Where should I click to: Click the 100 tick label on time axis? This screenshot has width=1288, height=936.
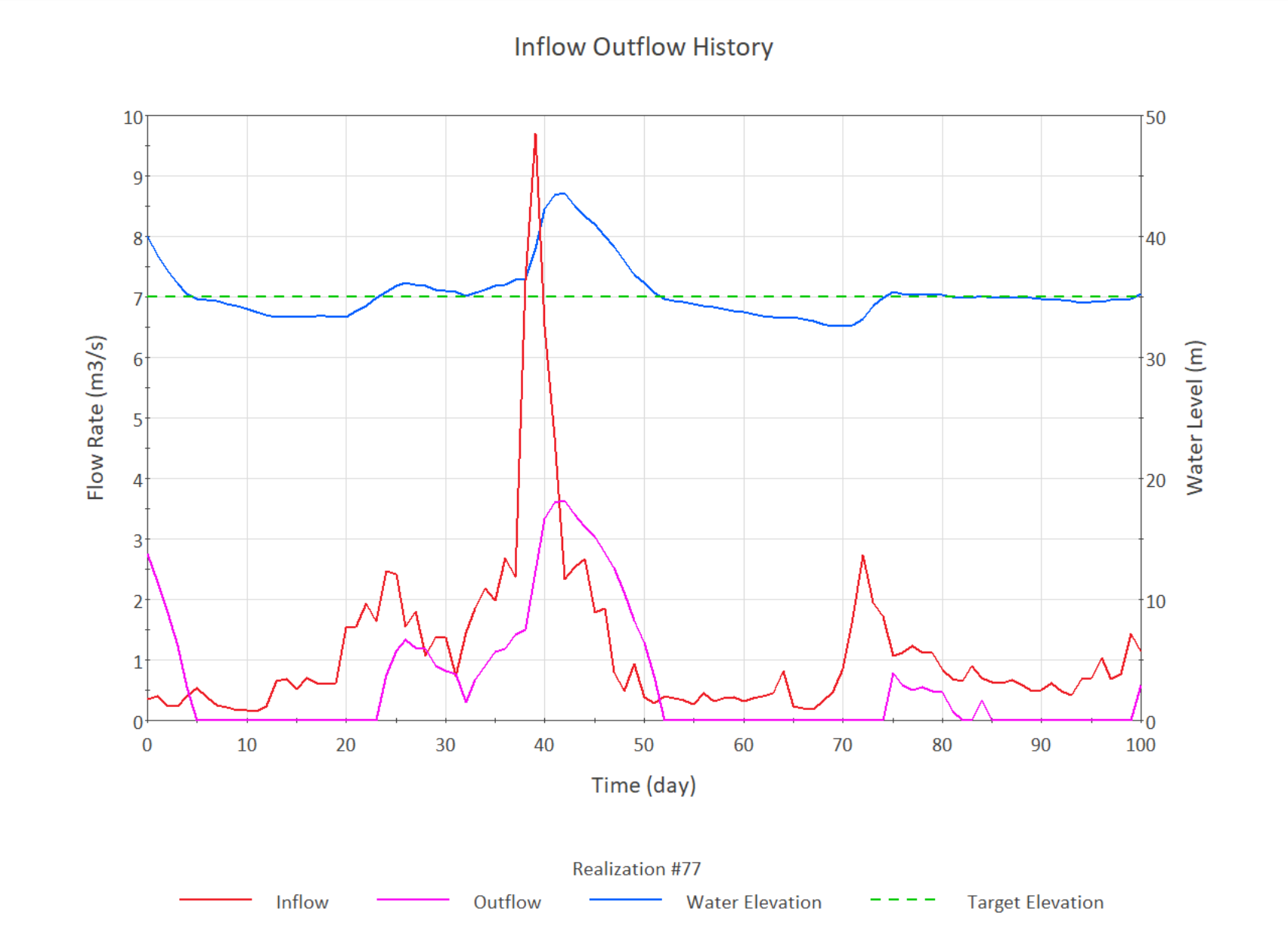point(1140,745)
